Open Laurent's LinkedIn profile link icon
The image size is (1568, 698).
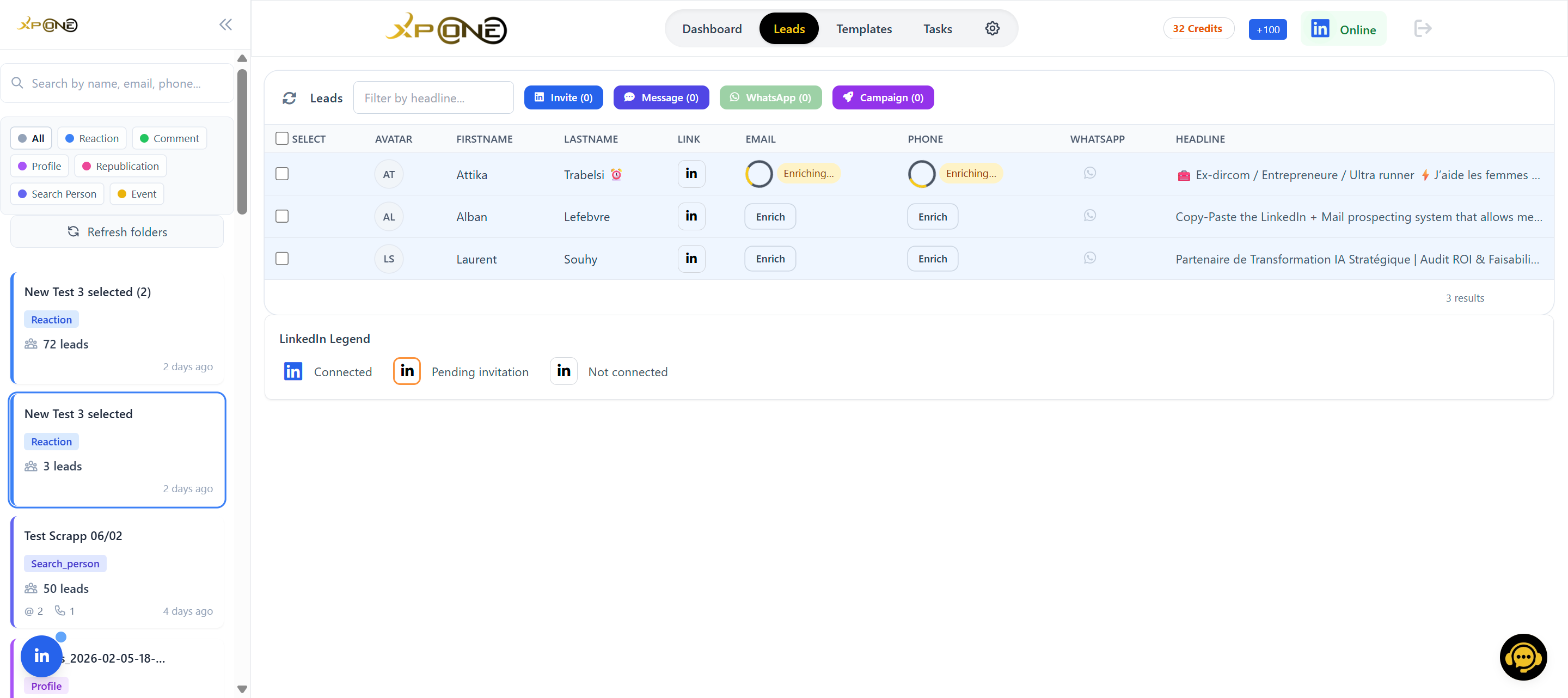[x=691, y=259]
